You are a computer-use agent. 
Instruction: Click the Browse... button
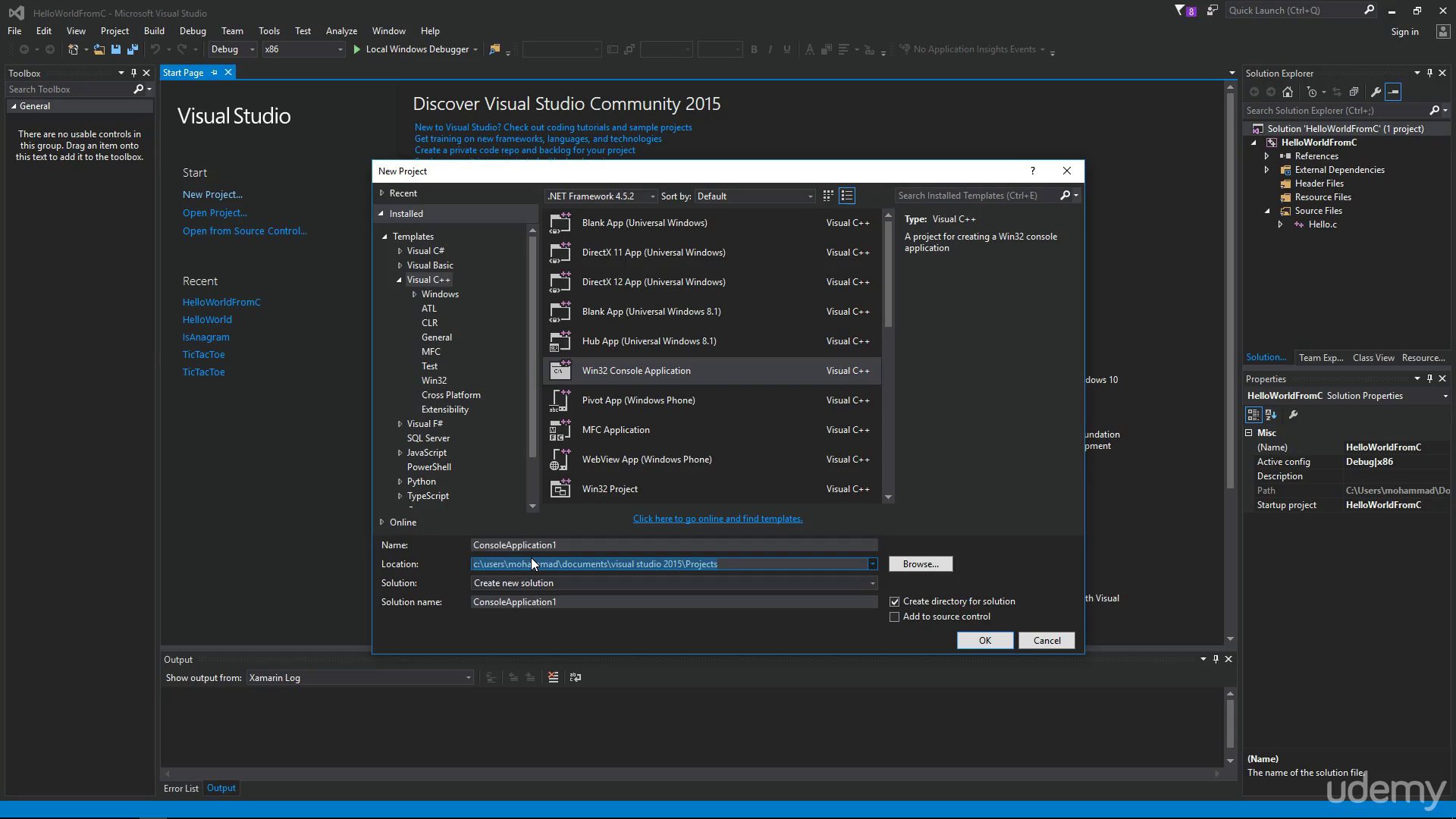(x=921, y=564)
